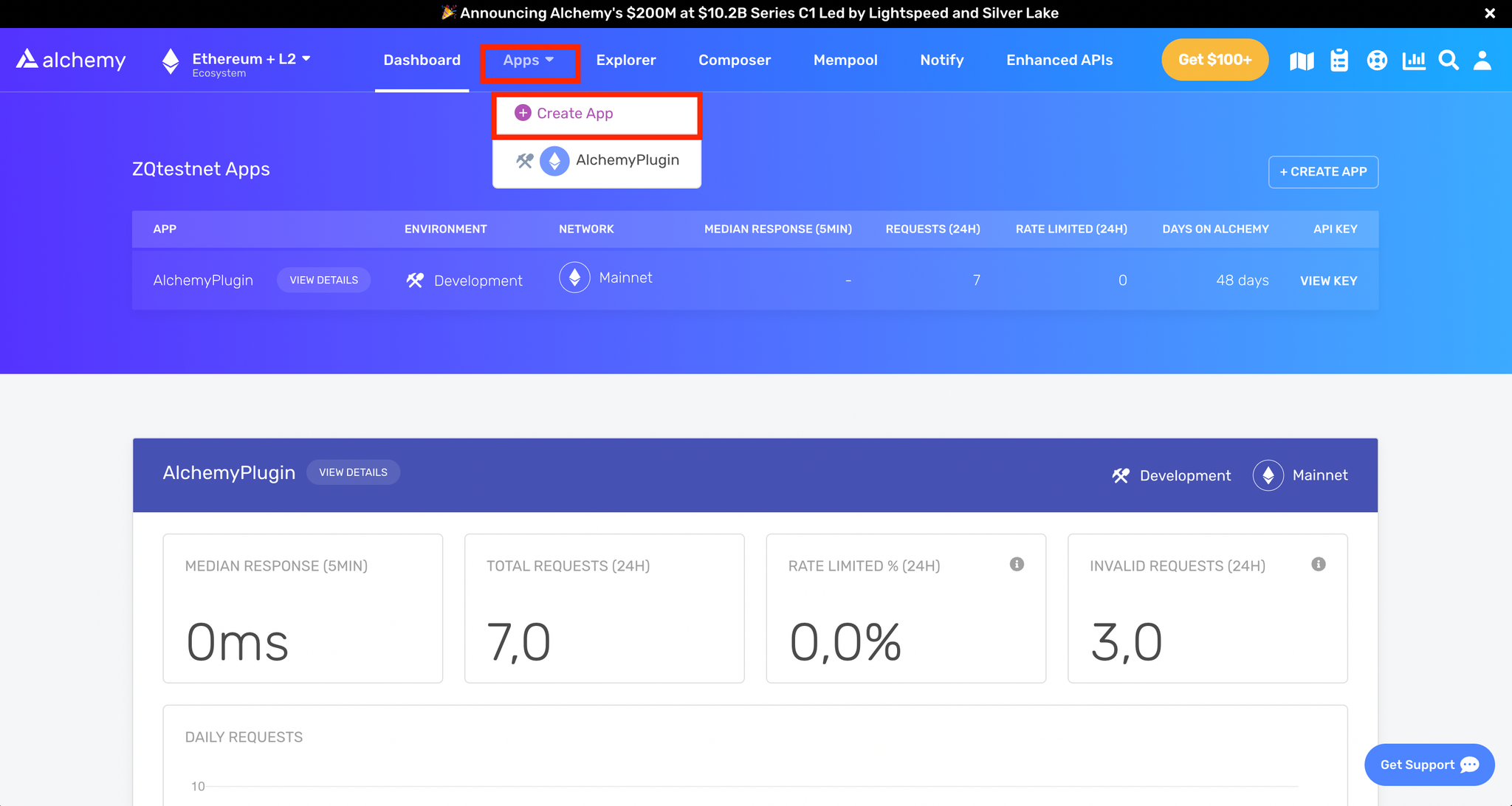
Task: Click info icon on Rate Limited card
Action: [x=1017, y=565]
